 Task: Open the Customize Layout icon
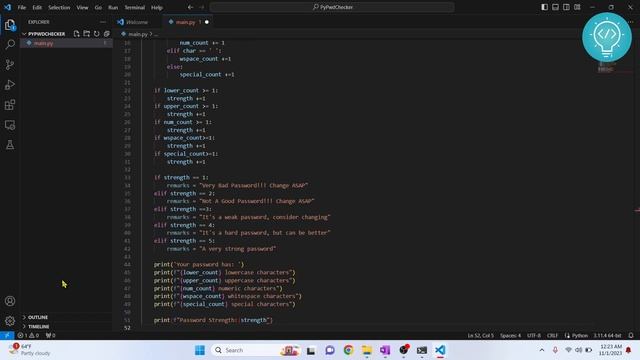click(577, 7)
